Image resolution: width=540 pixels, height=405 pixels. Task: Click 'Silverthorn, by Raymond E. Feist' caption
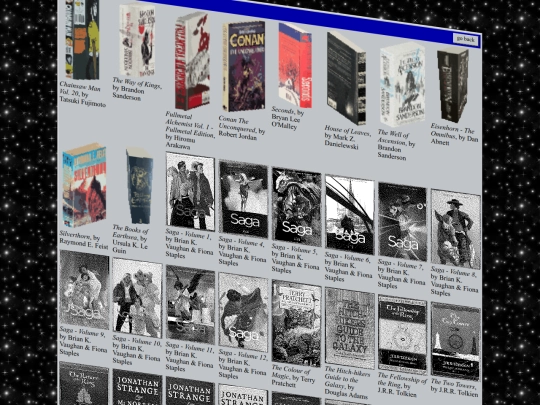point(84,239)
